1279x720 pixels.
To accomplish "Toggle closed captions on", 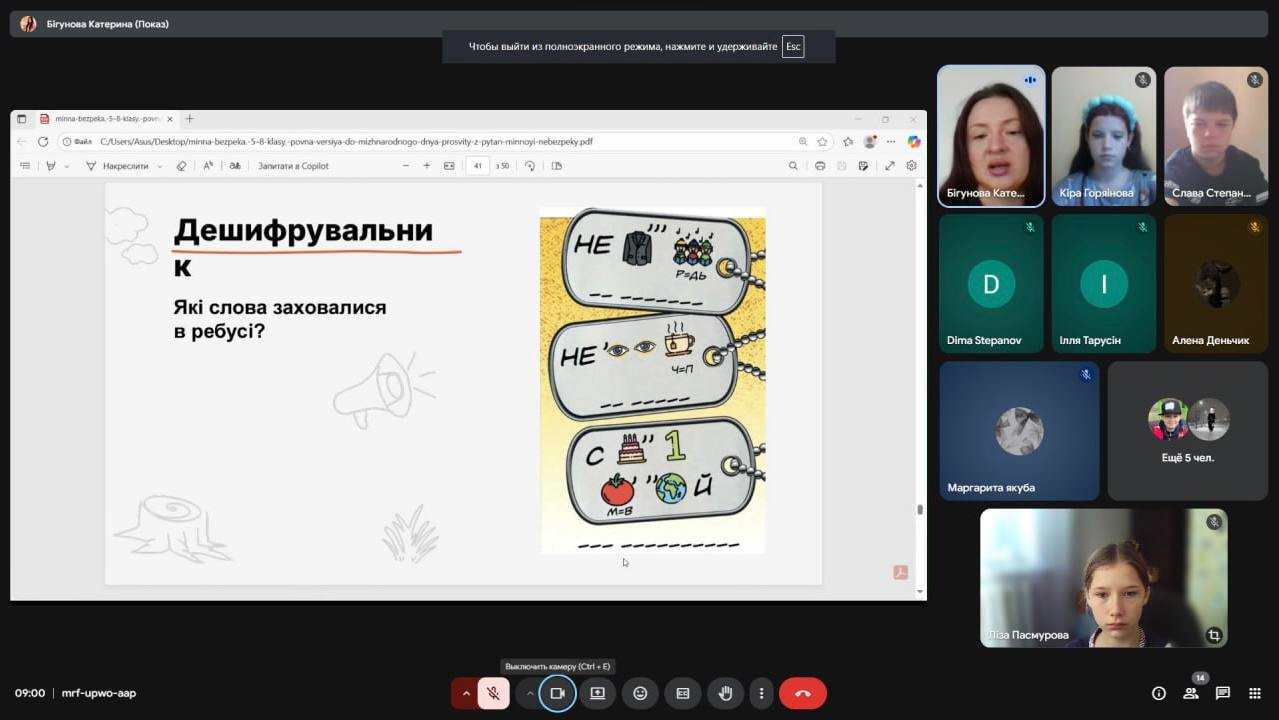I will [x=683, y=693].
